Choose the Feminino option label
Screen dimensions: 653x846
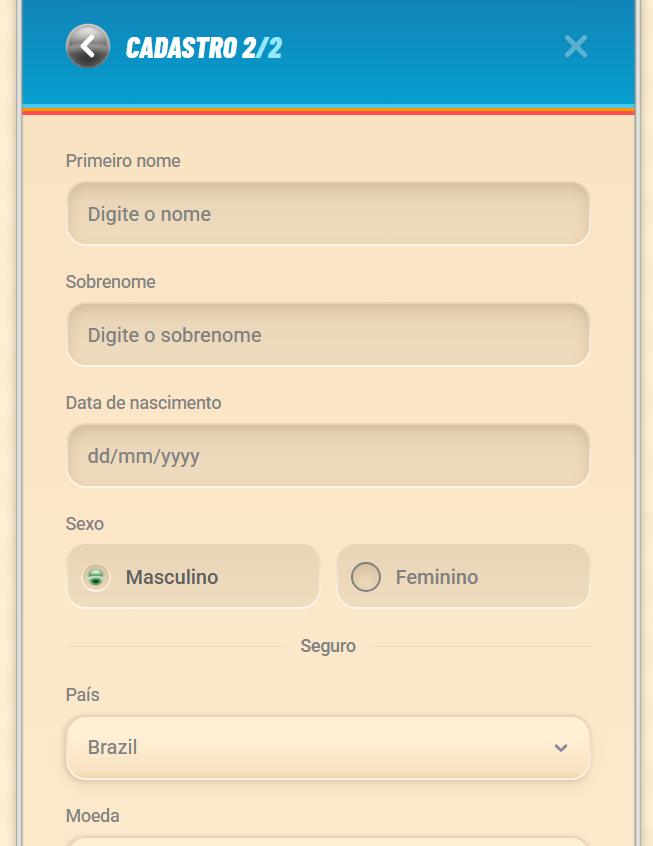(437, 577)
